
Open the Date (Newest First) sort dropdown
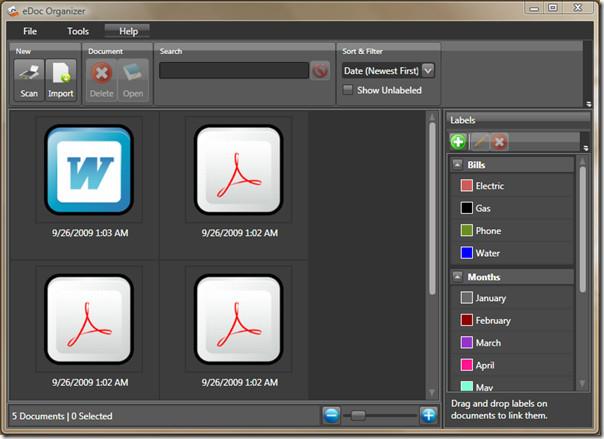tap(428, 70)
